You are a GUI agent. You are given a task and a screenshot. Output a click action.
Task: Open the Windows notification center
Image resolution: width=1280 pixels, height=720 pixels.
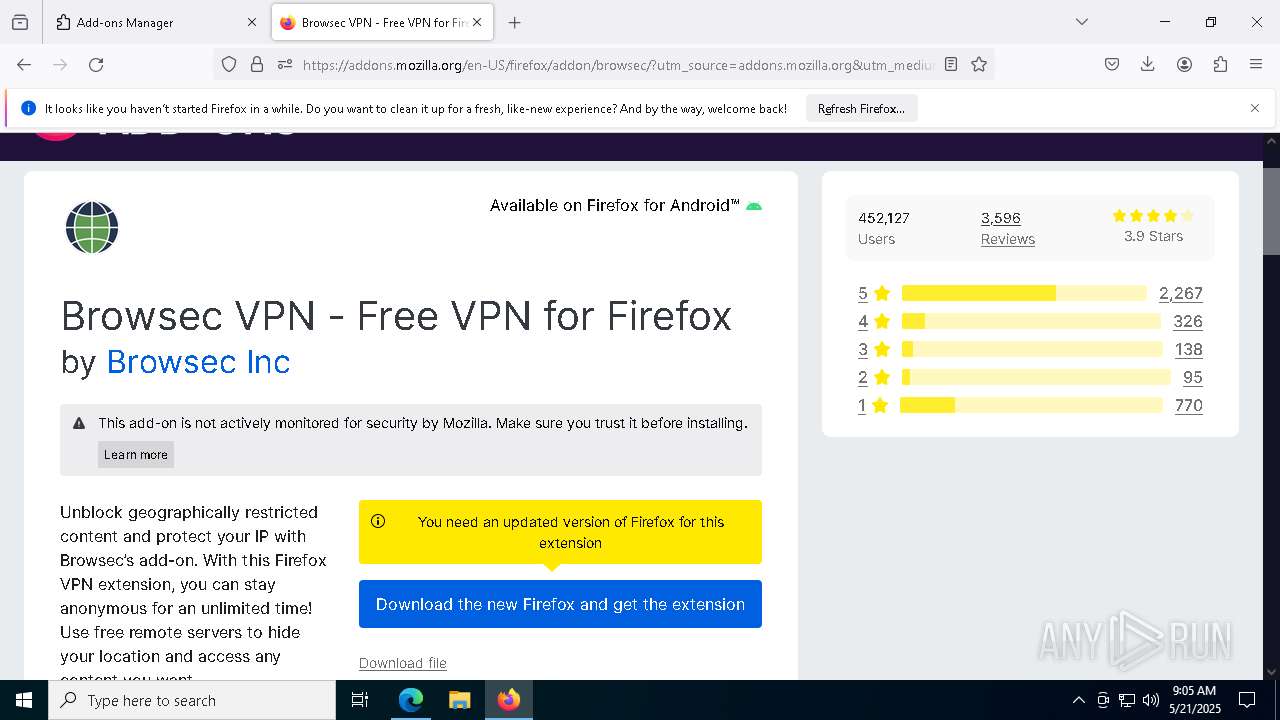[x=1247, y=700]
